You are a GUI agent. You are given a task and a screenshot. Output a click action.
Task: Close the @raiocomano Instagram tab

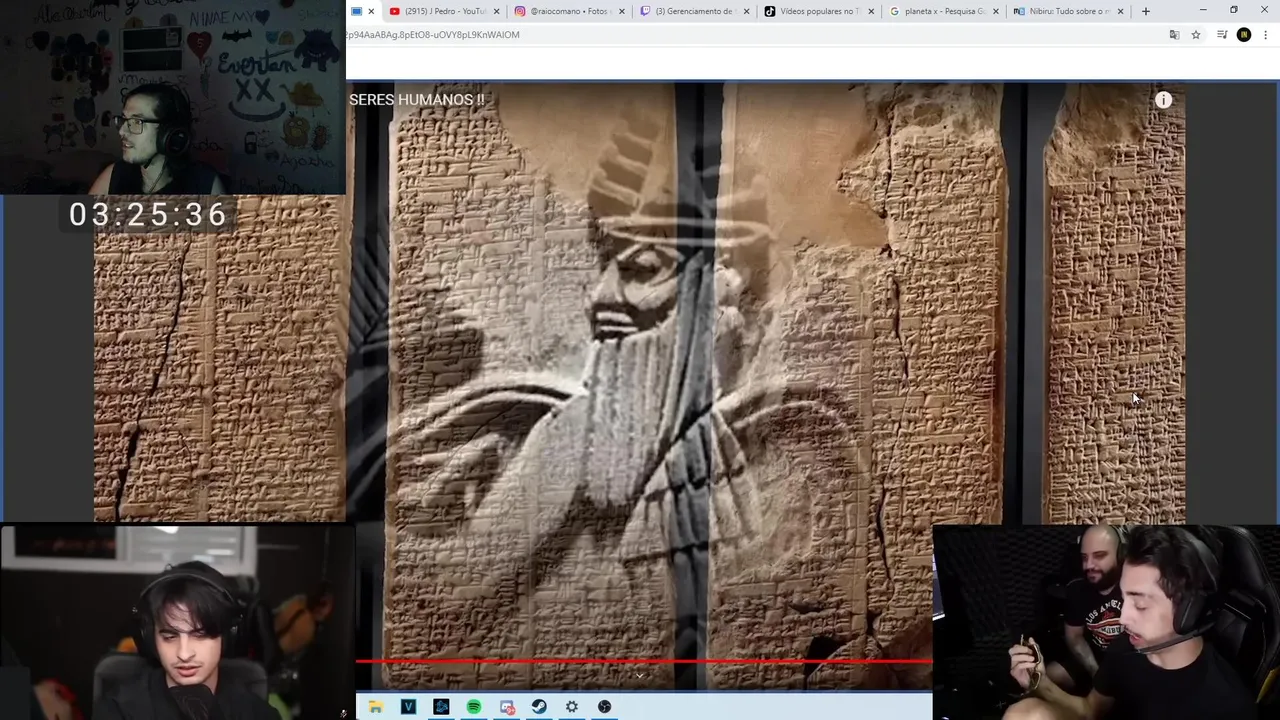coord(621,11)
